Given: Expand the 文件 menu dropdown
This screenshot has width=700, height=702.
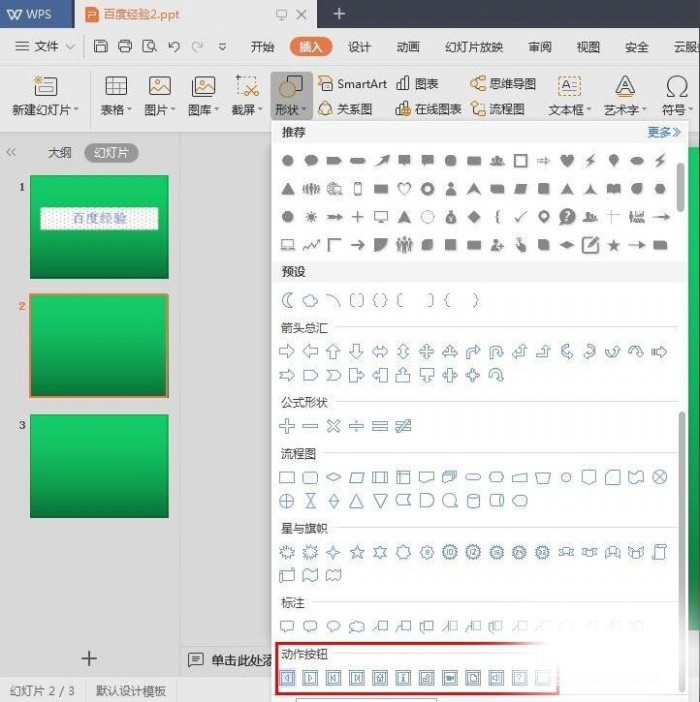Looking at the screenshot, I should coord(46,46).
